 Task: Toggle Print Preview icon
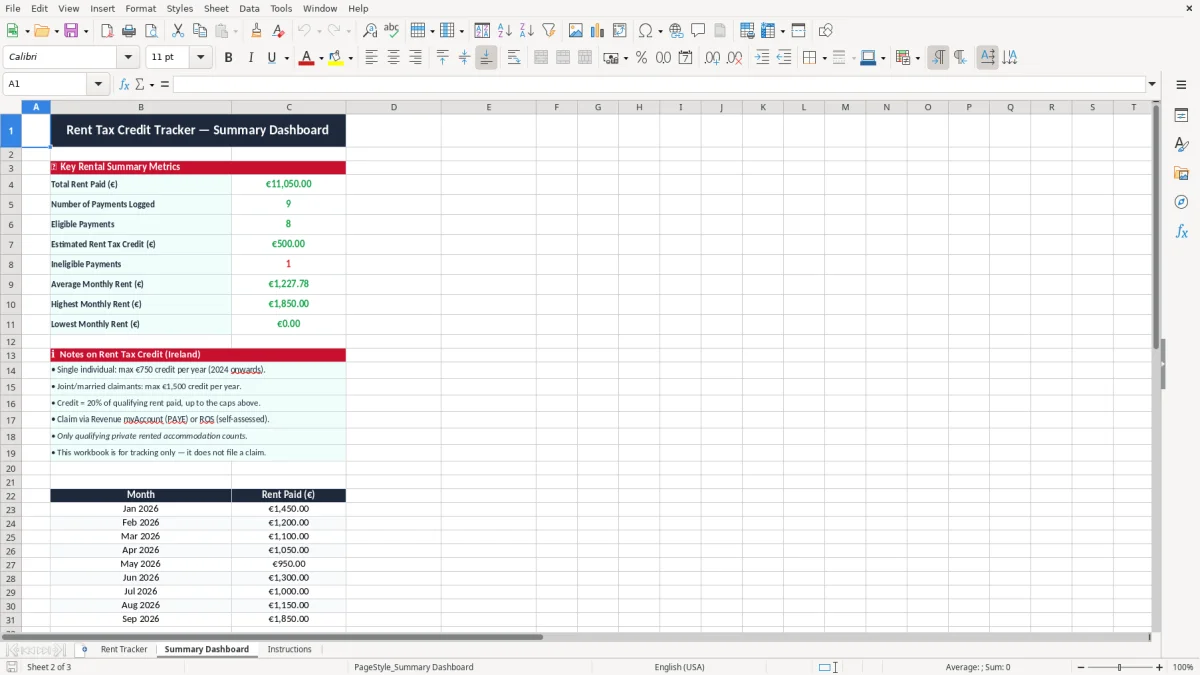150,31
